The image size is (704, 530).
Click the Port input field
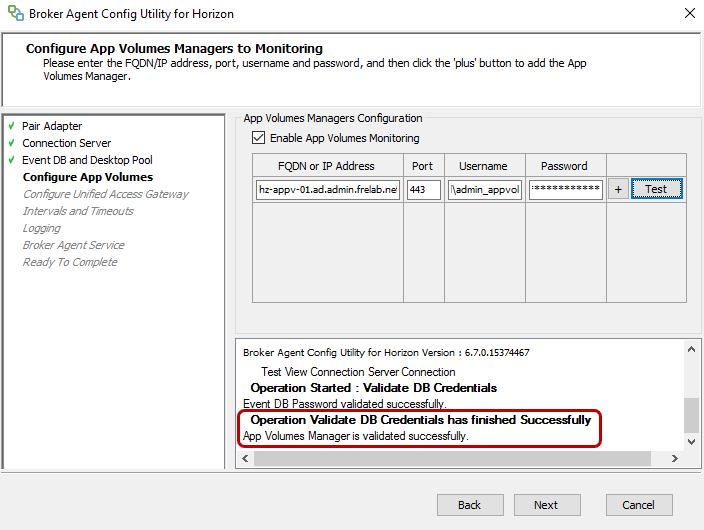tap(424, 190)
